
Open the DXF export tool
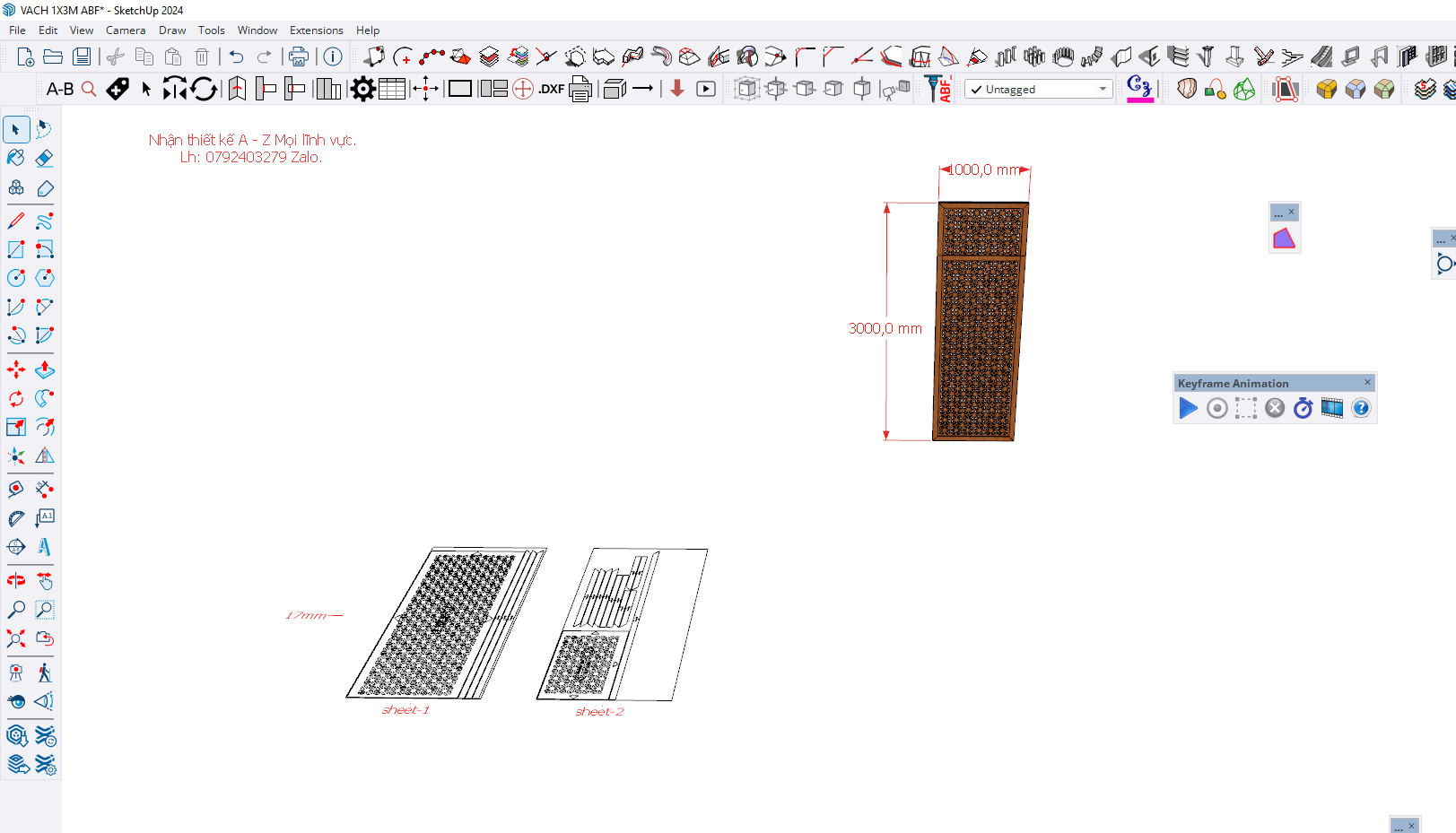click(x=551, y=89)
